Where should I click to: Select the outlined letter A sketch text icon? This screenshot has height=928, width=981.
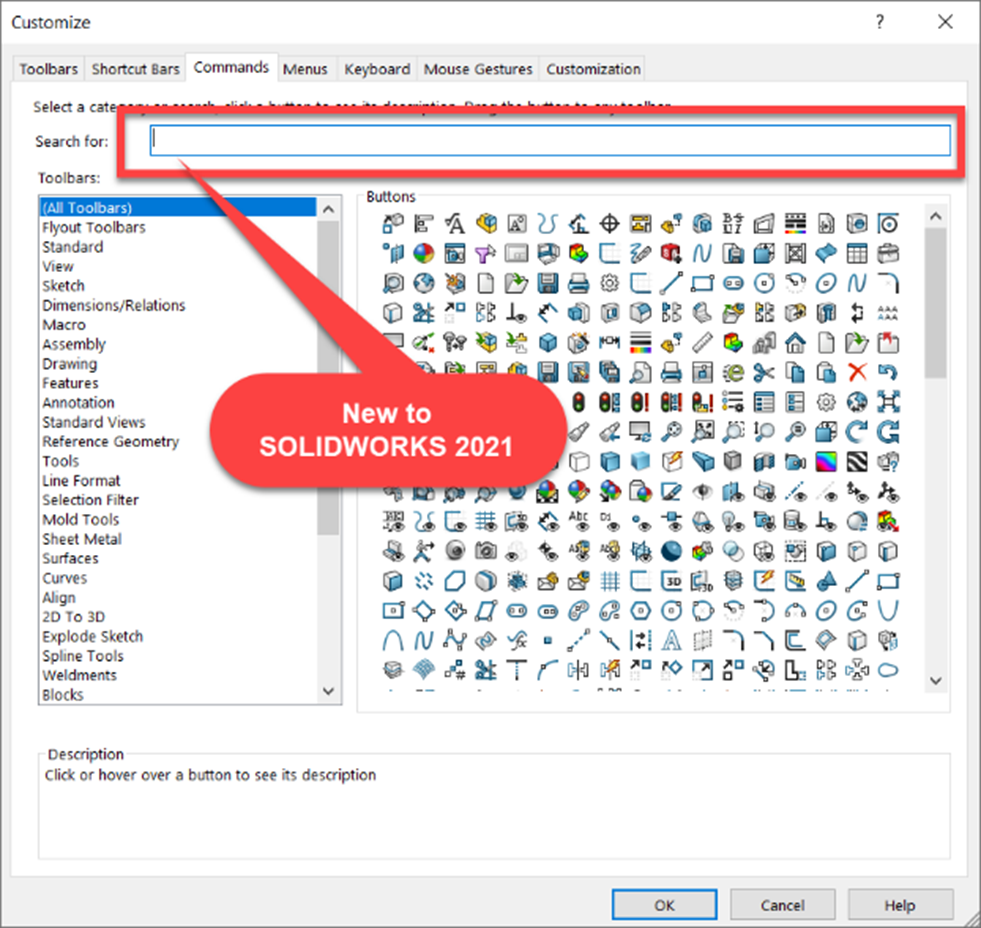click(671, 641)
